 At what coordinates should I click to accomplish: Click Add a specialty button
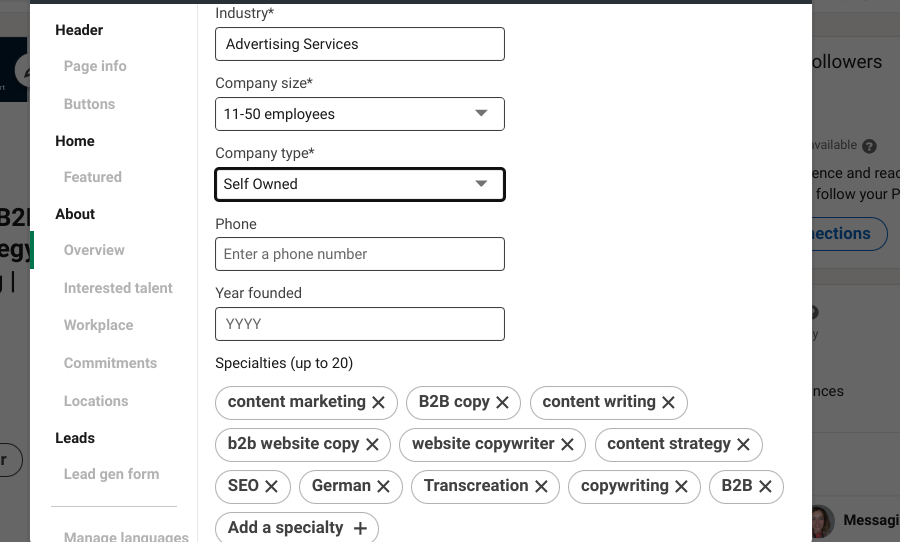[x=297, y=528]
